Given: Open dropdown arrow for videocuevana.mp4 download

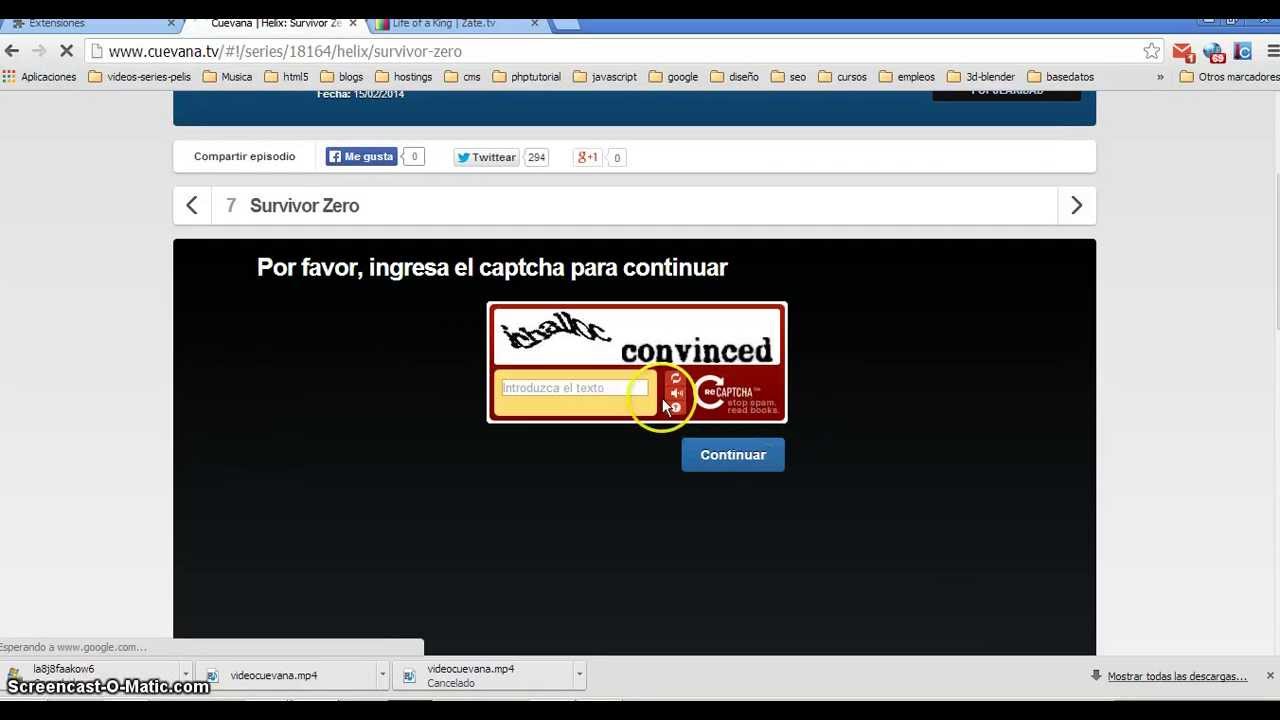Looking at the screenshot, I should point(382,676).
